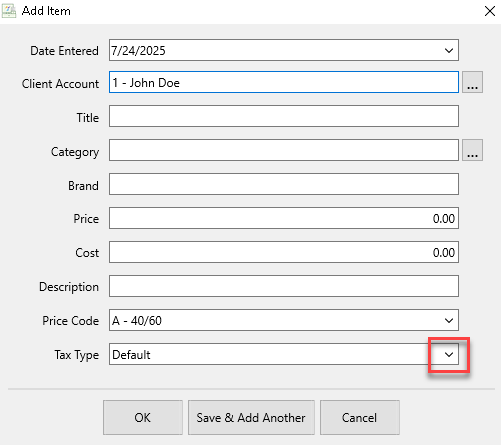
Task: Focus the Price field showing 0.00
Action: click(x=284, y=218)
